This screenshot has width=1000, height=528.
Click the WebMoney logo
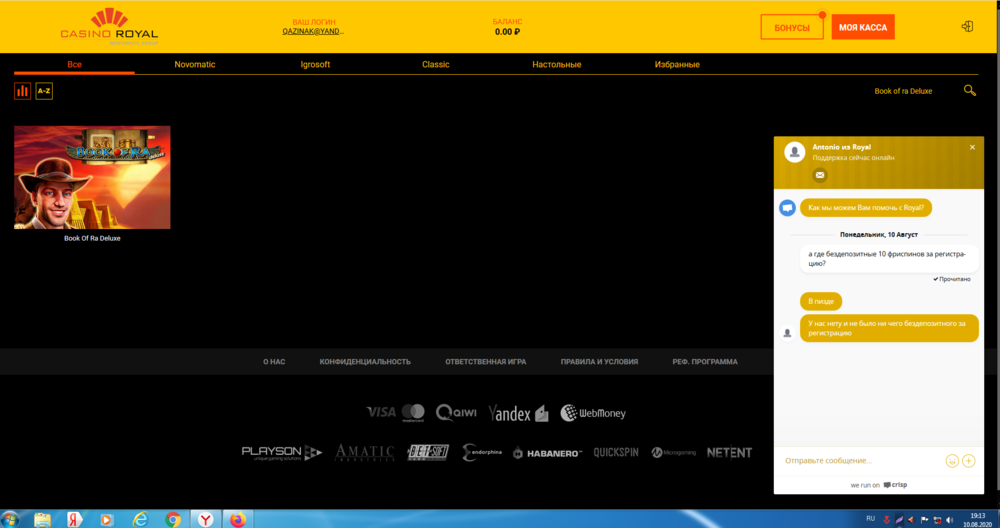[592, 413]
